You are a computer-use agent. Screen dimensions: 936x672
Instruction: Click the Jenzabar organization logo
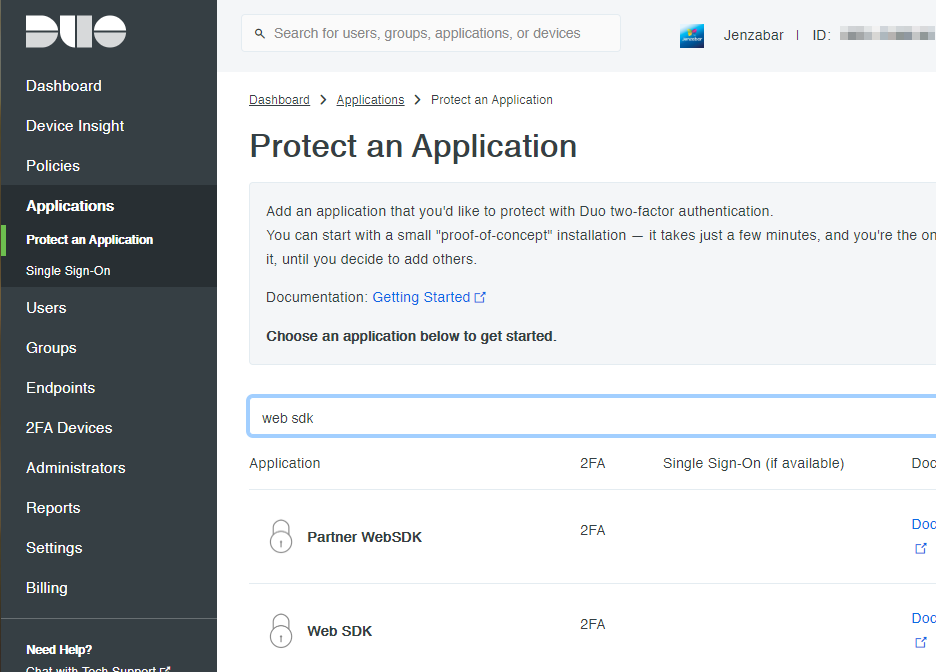click(692, 35)
